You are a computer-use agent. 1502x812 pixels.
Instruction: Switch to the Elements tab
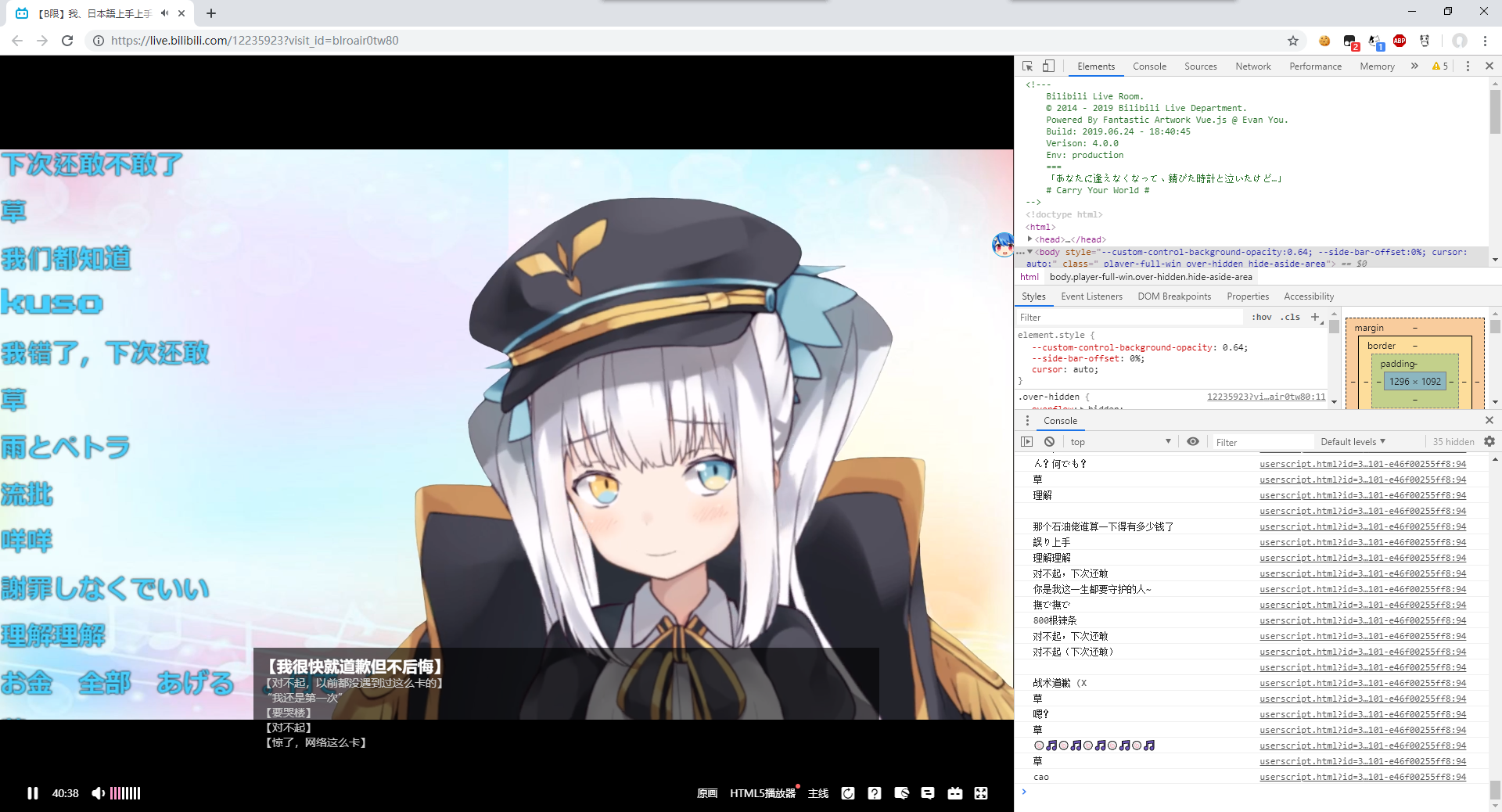click(x=1096, y=66)
